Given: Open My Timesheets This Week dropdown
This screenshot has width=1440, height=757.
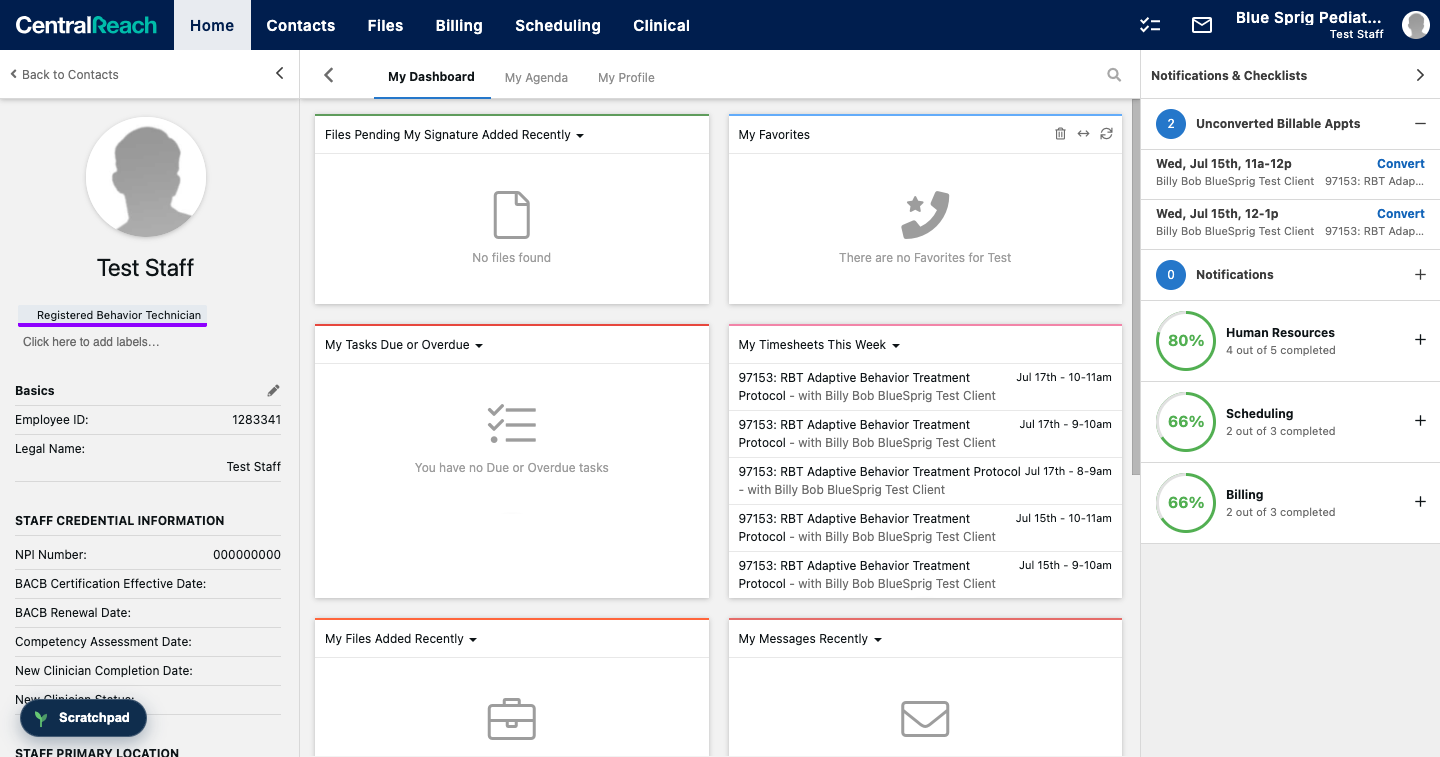Looking at the screenshot, I should coord(819,345).
